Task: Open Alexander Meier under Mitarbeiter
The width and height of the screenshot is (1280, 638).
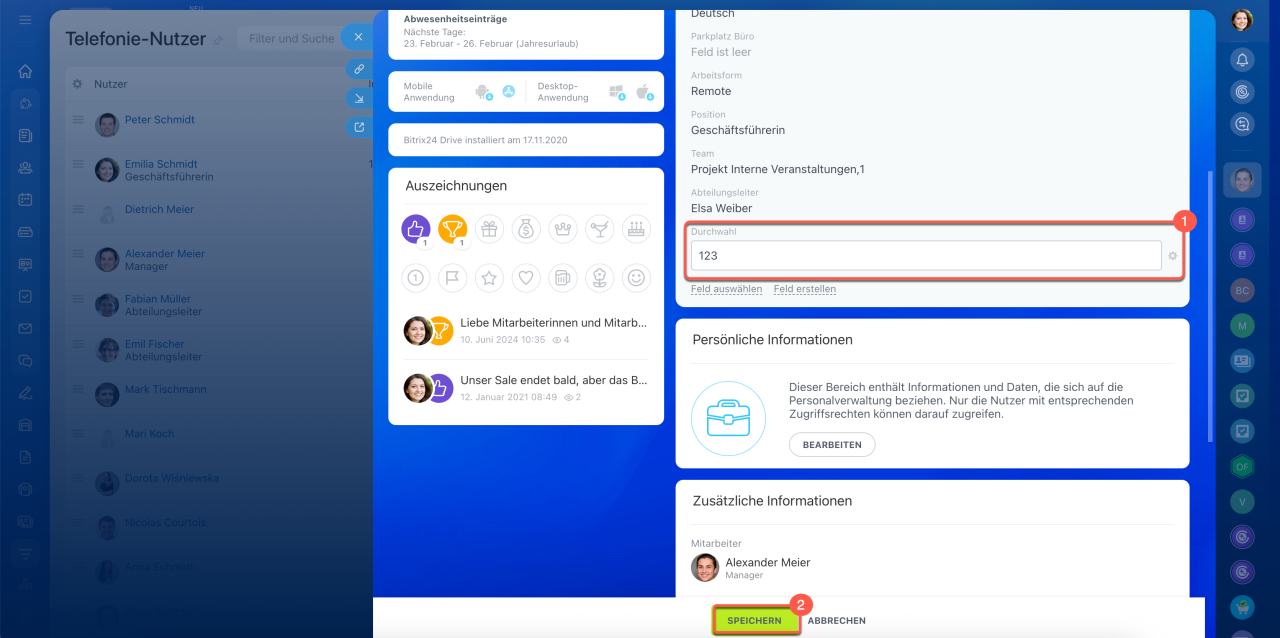Action: coord(768,563)
